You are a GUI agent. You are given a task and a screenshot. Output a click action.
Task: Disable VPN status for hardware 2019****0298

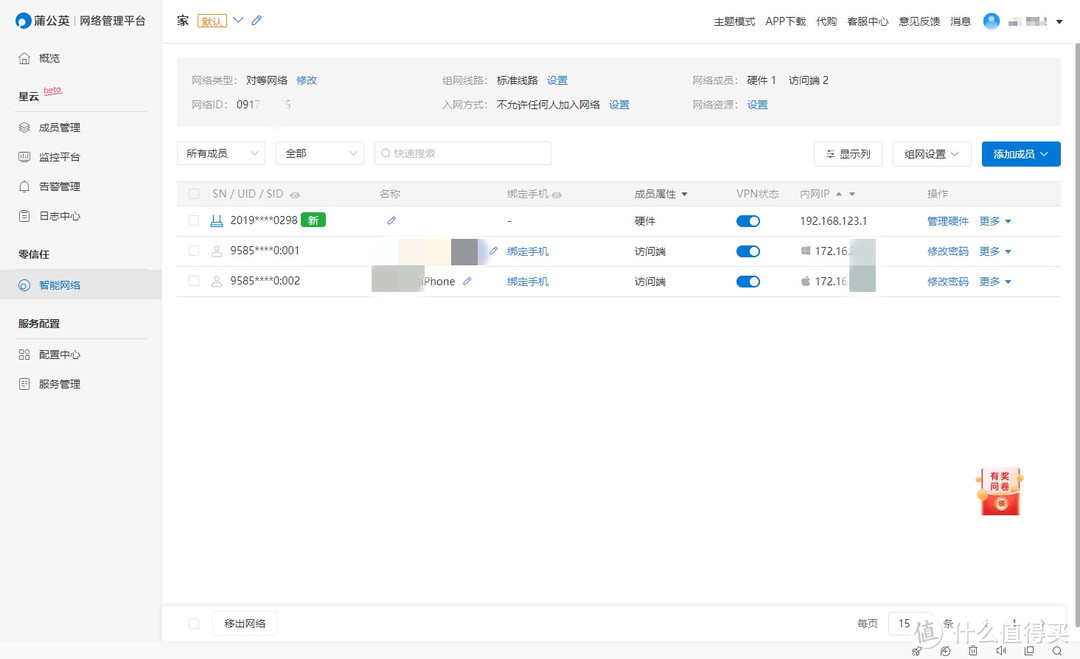tap(748, 221)
